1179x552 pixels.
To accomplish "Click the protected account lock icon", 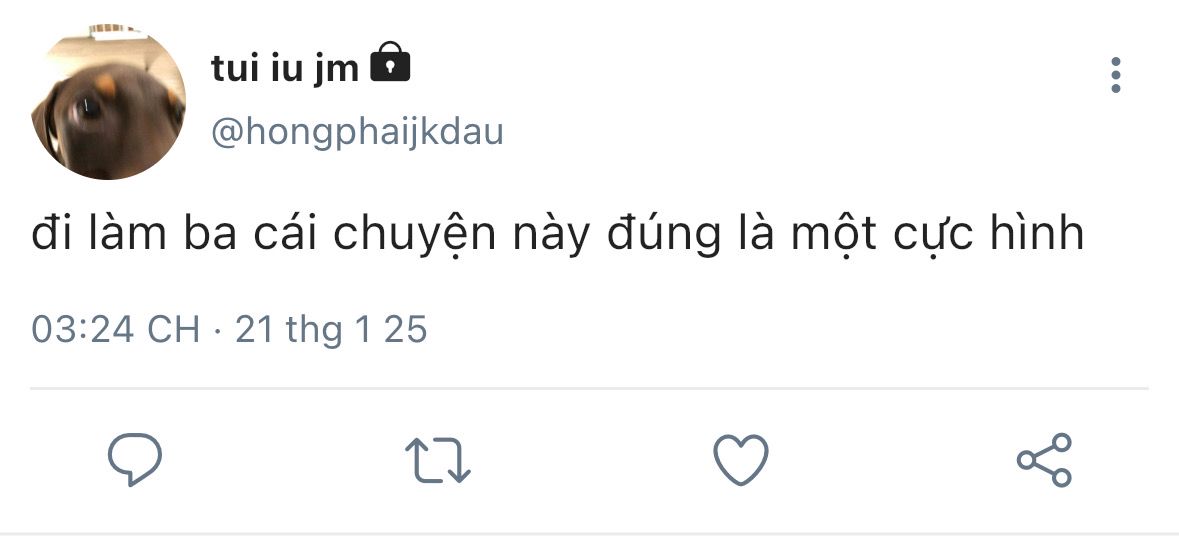I will click(x=390, y=65).
